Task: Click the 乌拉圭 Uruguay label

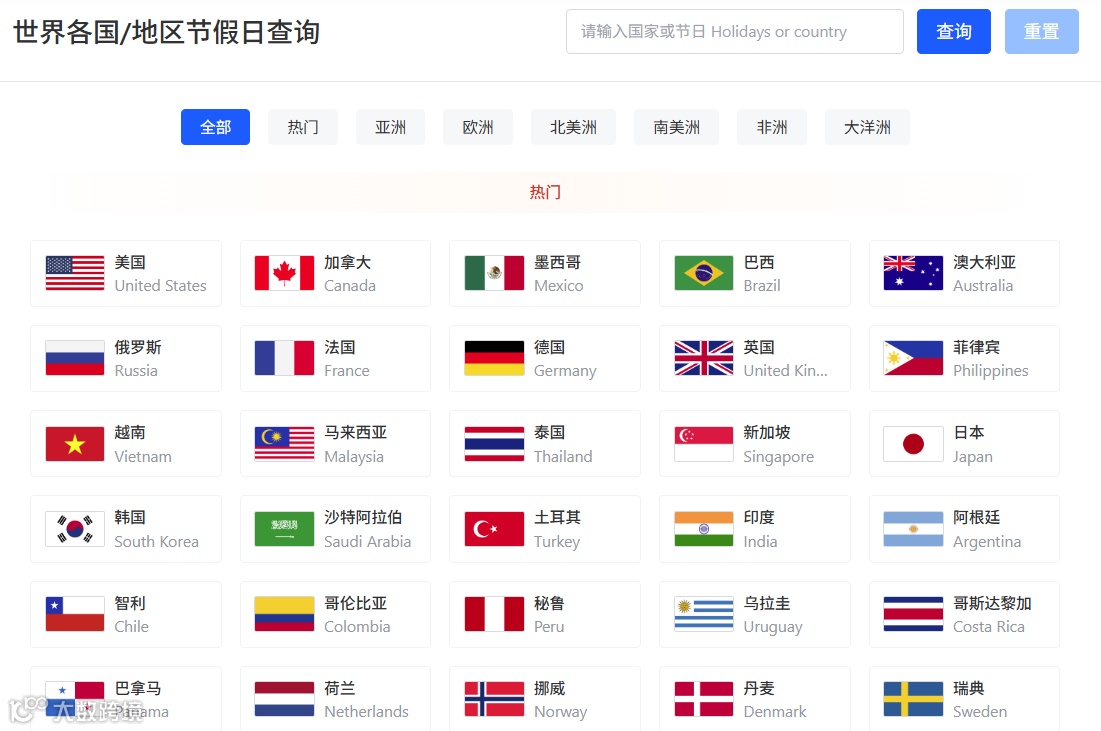Action: pyautogui.click(x=773, y=614)
